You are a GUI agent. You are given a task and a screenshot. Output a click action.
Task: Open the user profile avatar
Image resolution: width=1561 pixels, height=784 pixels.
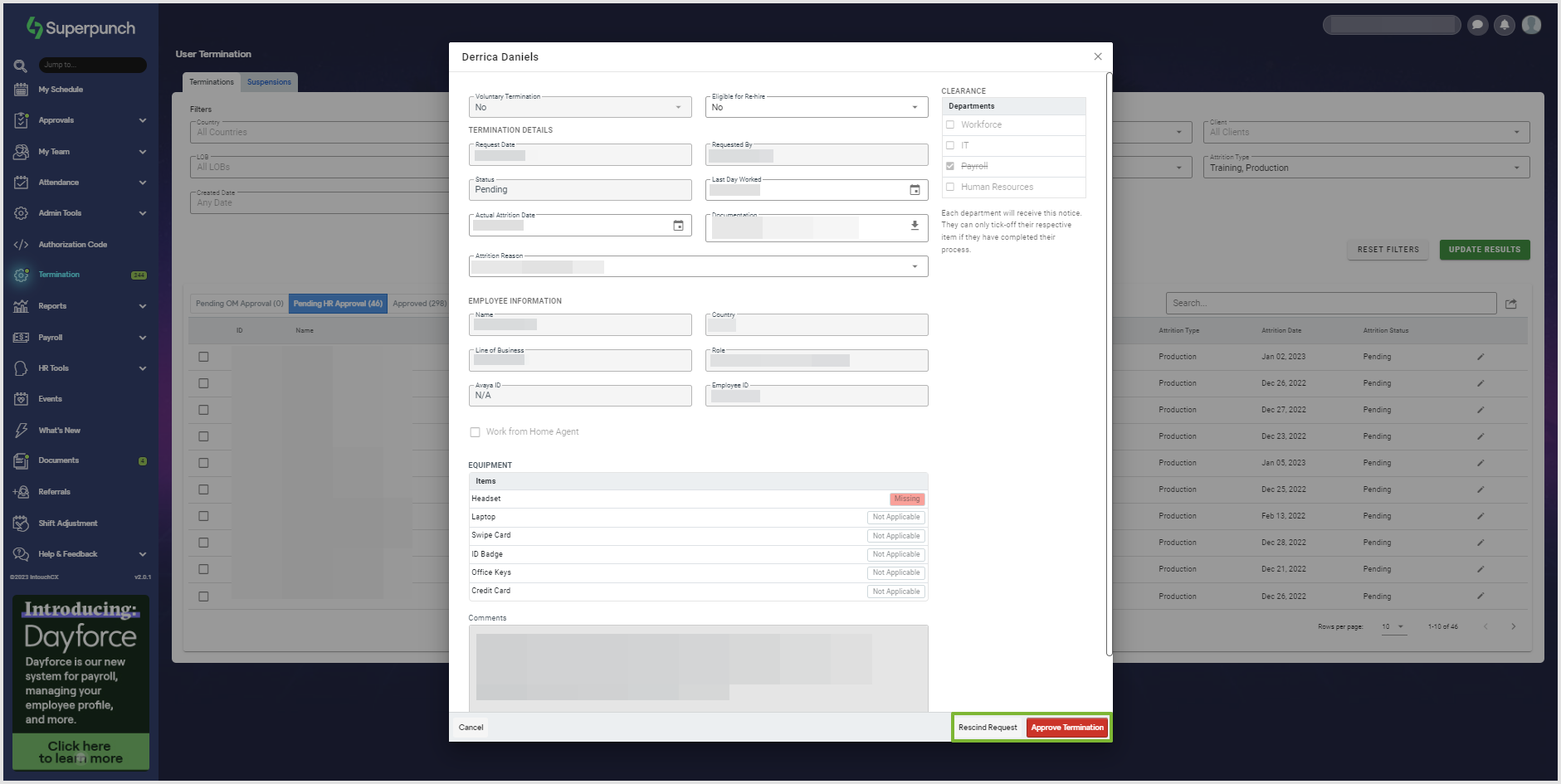(x=1531, y=25)
